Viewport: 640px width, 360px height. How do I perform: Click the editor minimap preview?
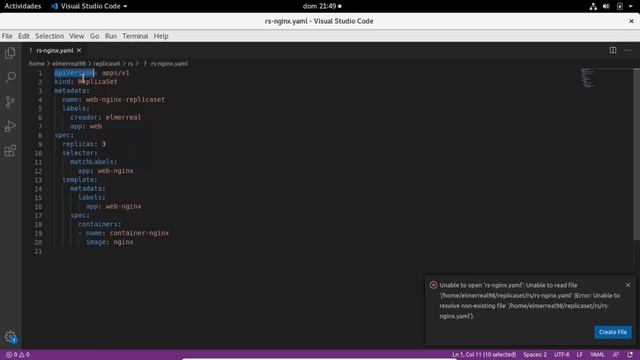point(587,78)
